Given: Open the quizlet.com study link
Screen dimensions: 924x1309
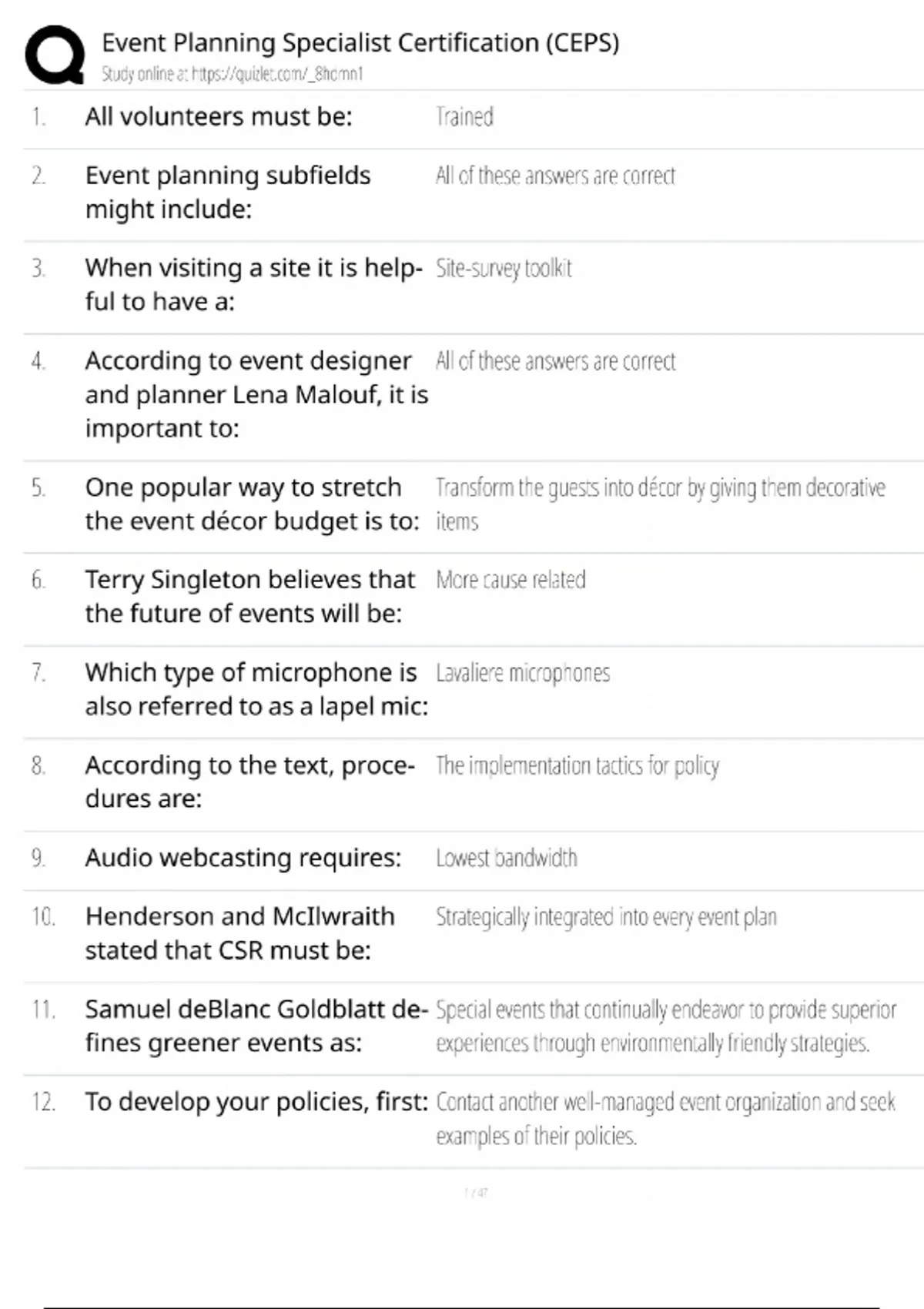Looking at the screenshot, I should pyautogui.click(x=232, y=74).
